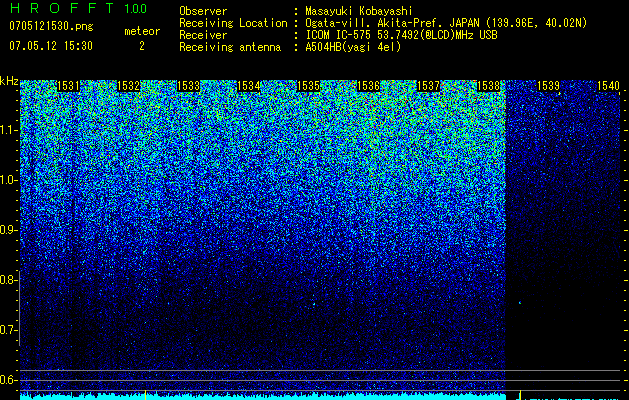Select the HROFFT 1.00 title text
The height and width of the screenshot is (400, 629).
coord(78,8)
